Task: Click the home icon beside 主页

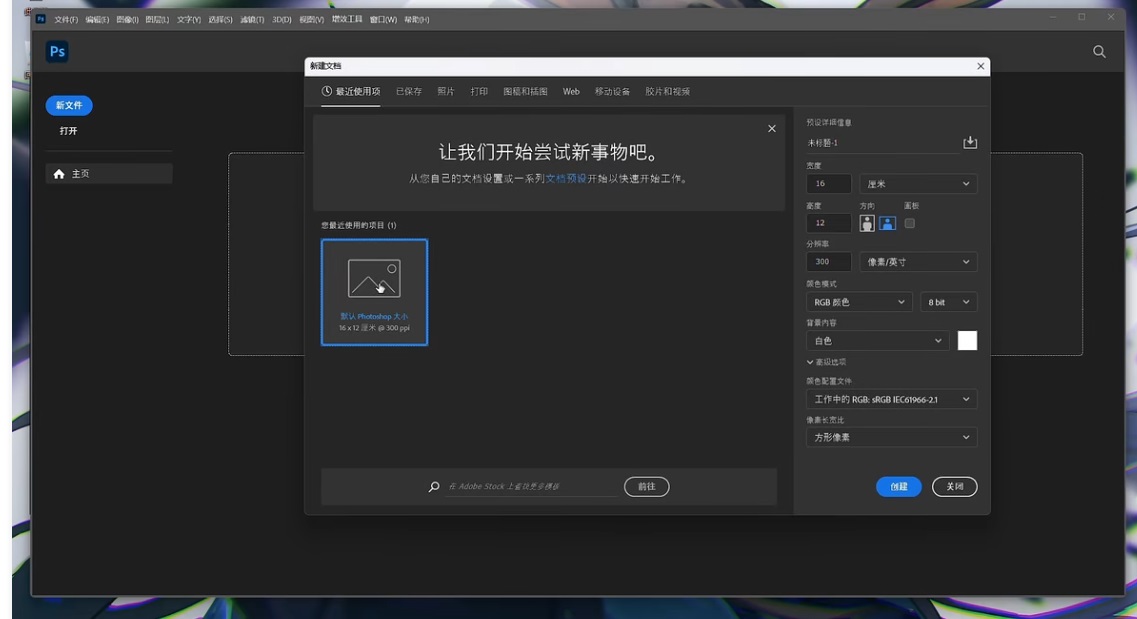Action: click(59, 174)
